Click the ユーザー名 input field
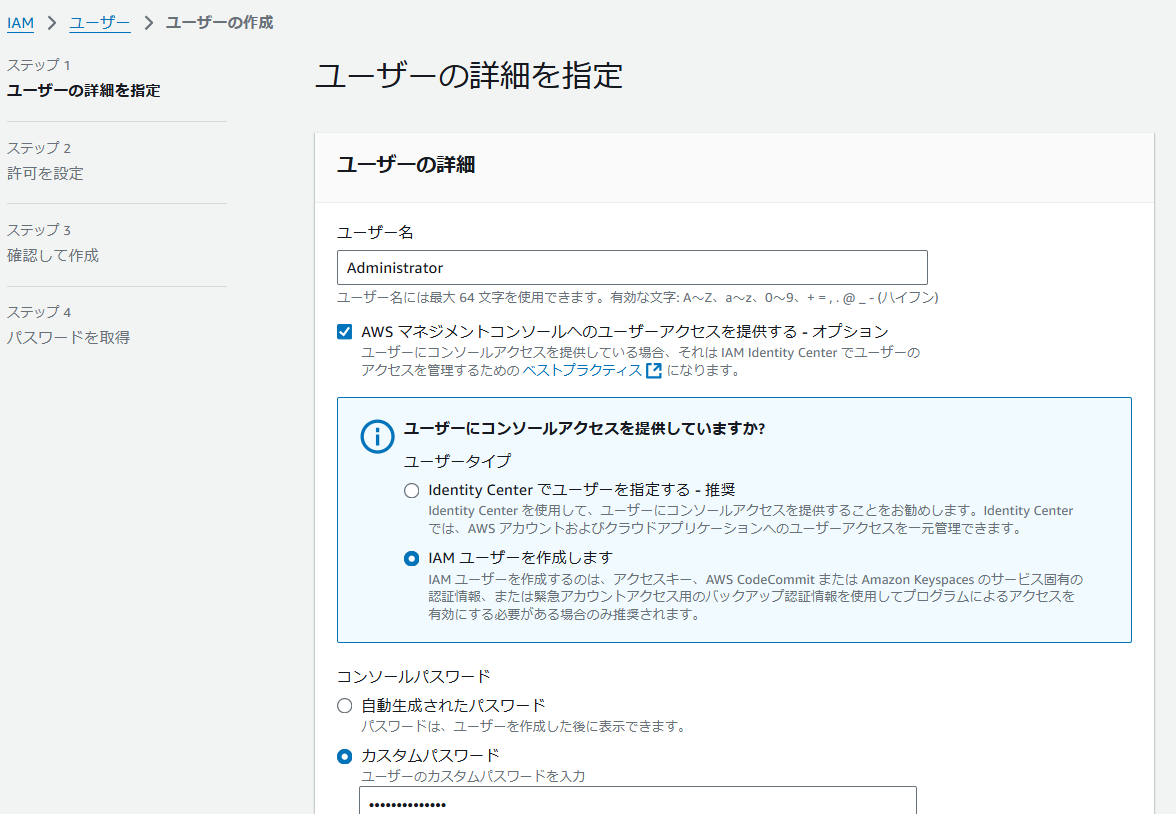This screenshot has height=814, width=1176. pyautogui.click(x=632, y=268)
